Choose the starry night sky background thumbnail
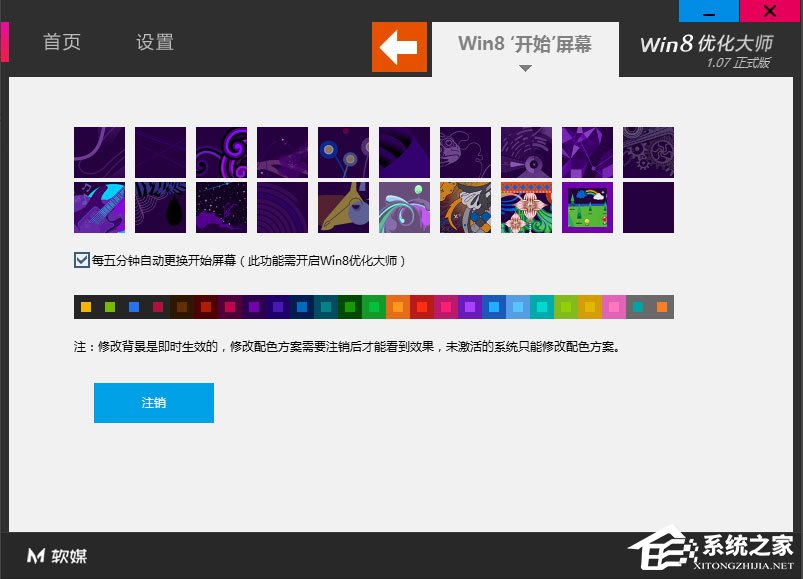The width and height of the screenshot is (803, 579). click(x=221, y=207)
